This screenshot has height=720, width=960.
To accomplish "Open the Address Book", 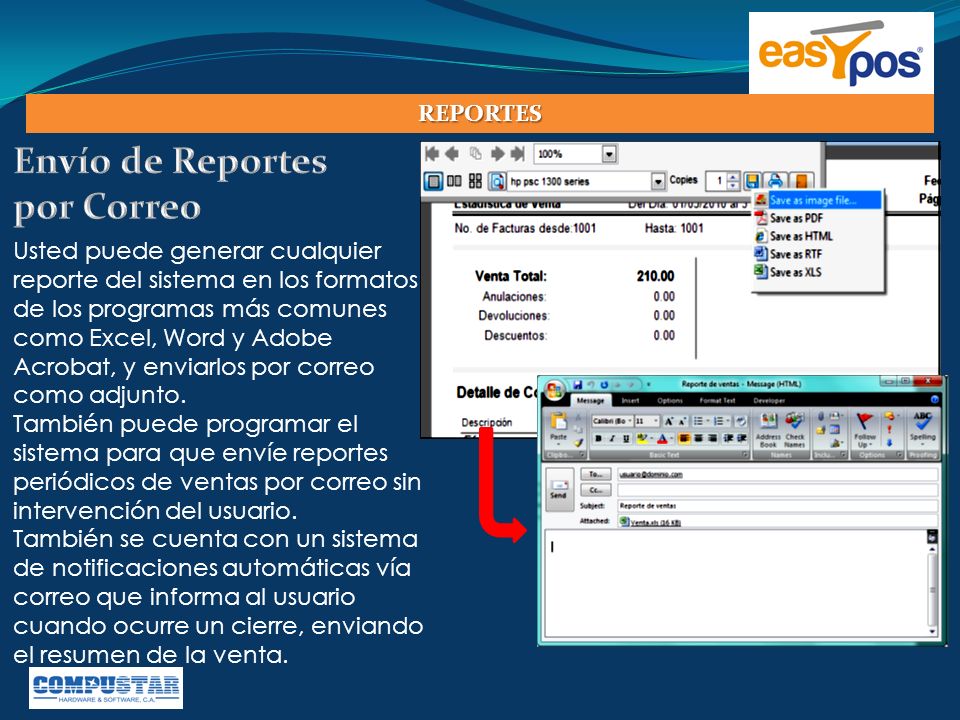I will point(768,430).
